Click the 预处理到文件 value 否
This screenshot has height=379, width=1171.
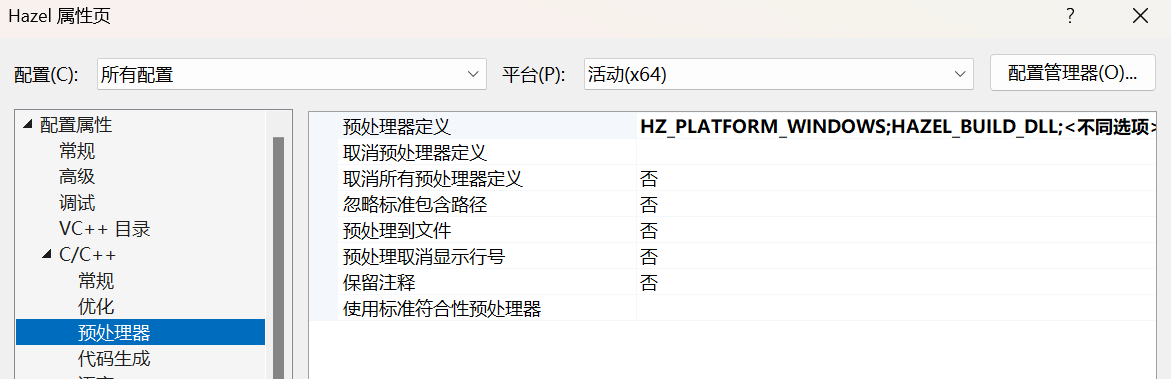(649, 231)
